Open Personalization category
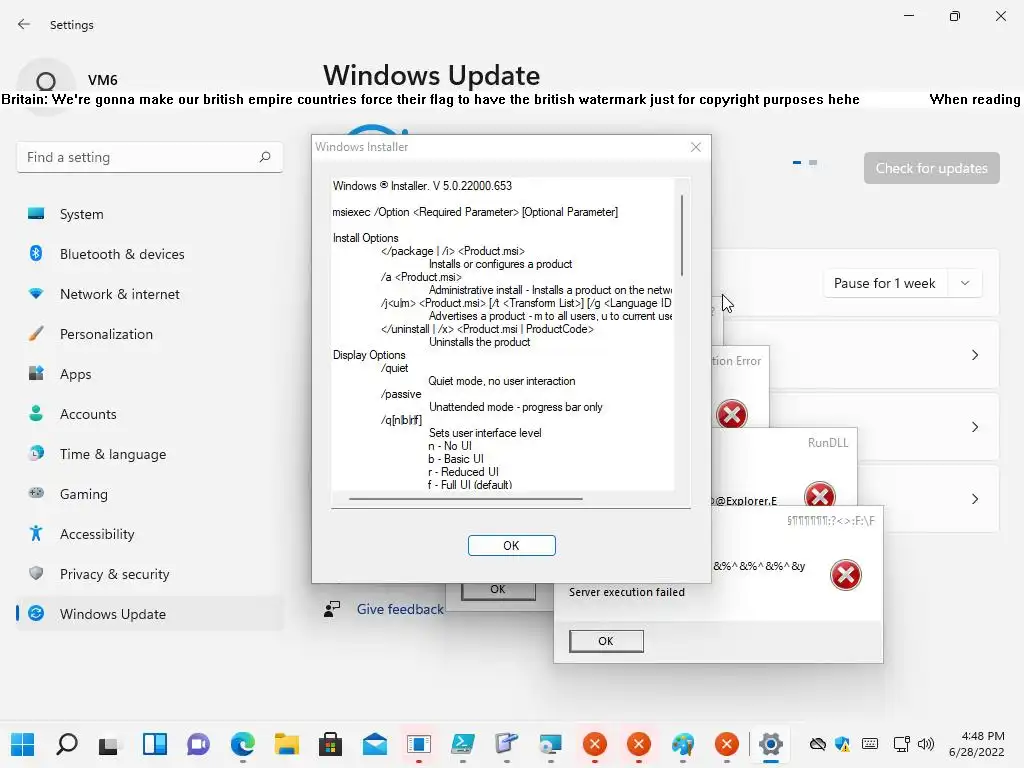The width and height of the screenshot is (1024, 768). (150, 334)
